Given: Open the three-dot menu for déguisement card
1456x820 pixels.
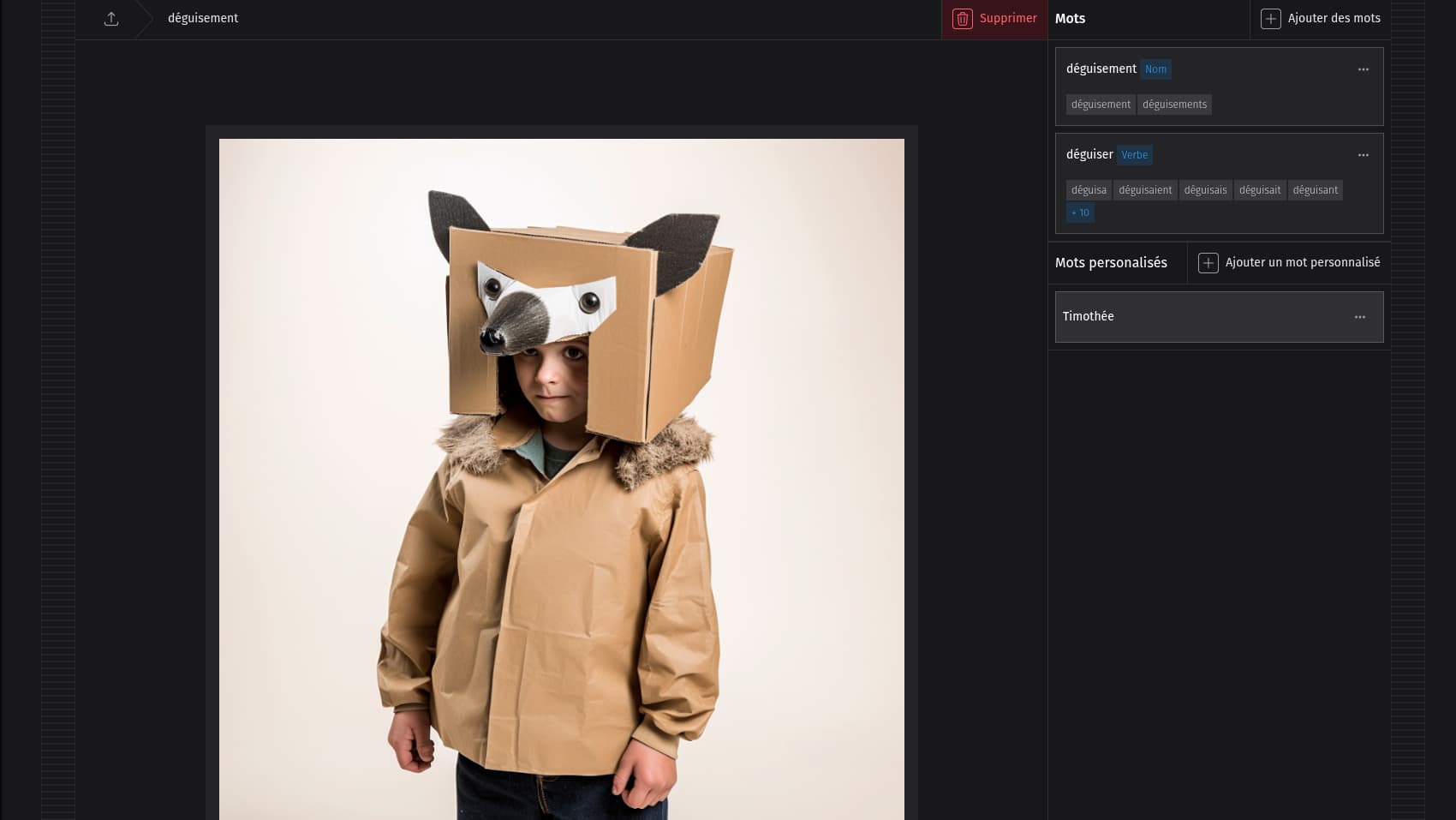Looking at the screenshot, I should tap(1363, 69).
